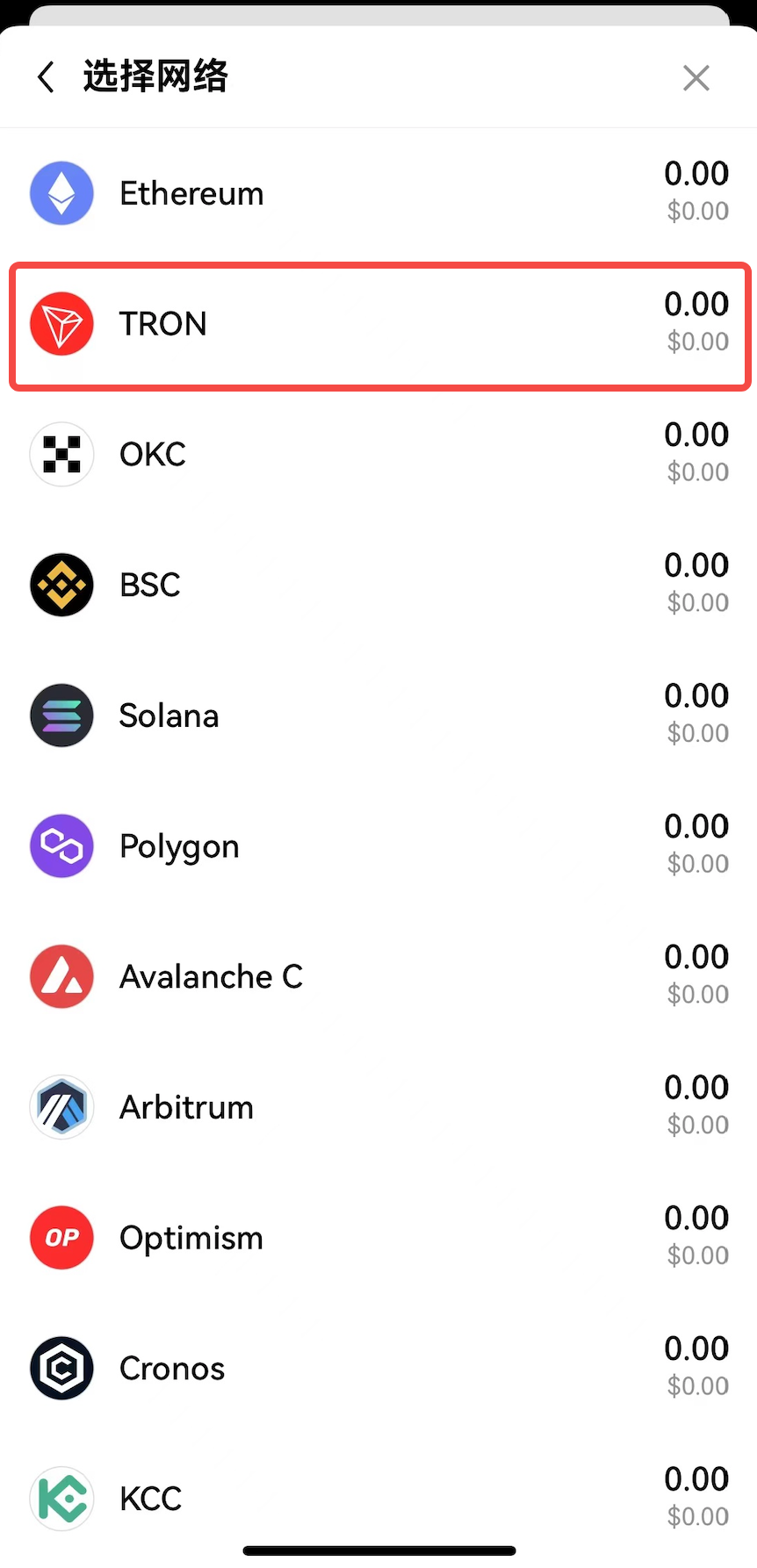Tap the green KCC logo icon
This screenshot has height=1568, width=757.
[x=61, y=1499]
